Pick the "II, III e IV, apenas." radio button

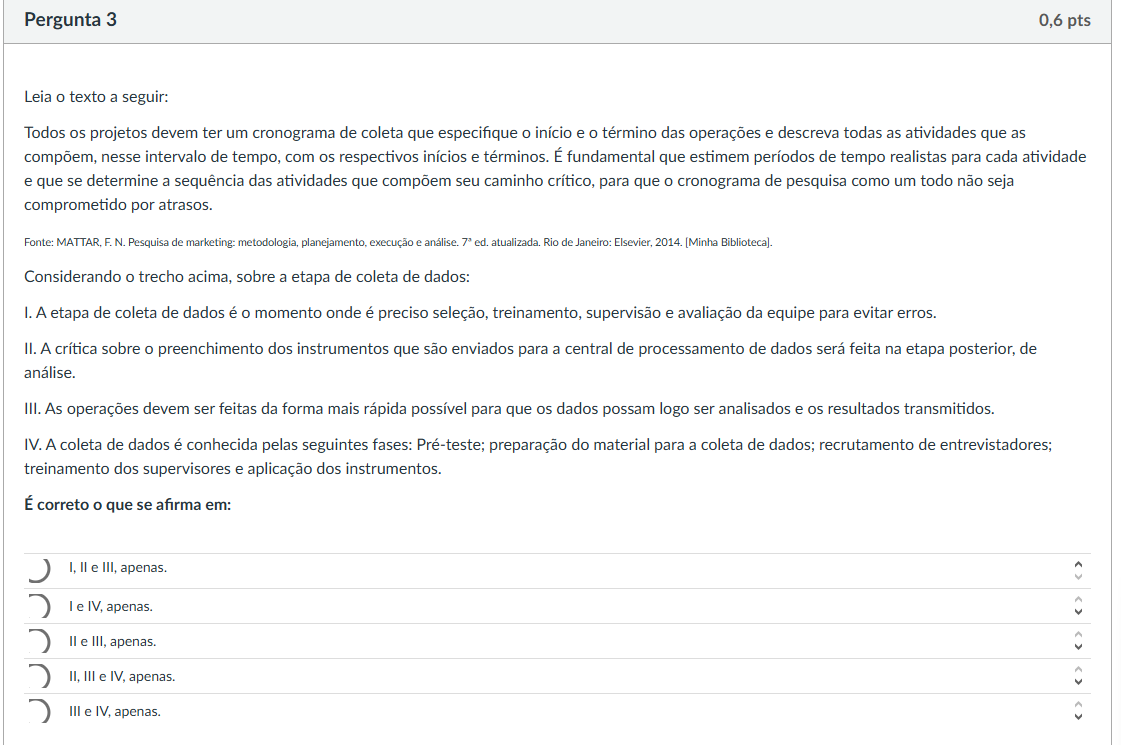click(x=37, y=676)
